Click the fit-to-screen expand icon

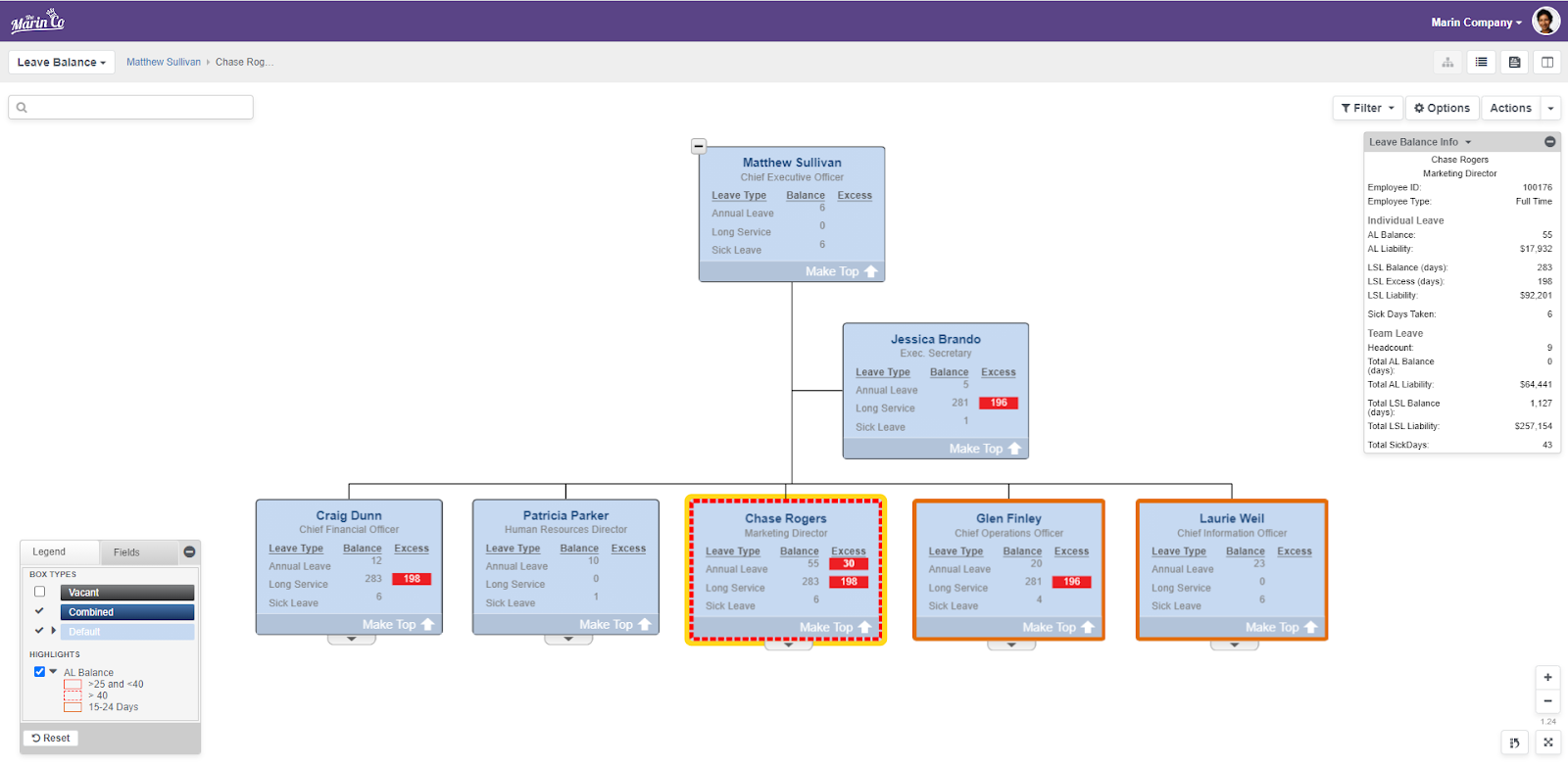[x=1547, y=742]
